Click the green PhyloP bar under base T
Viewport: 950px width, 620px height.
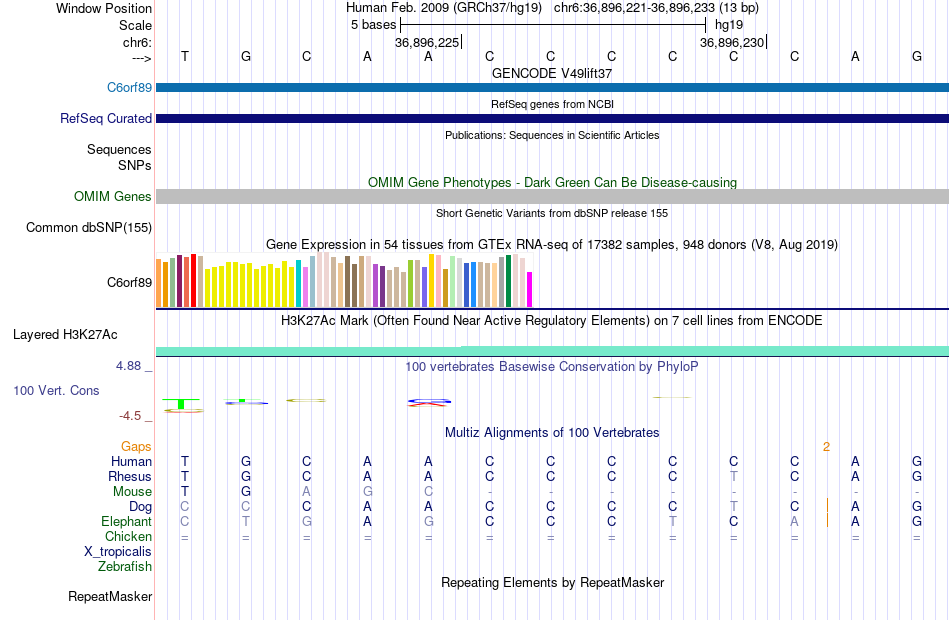[181, 404]
